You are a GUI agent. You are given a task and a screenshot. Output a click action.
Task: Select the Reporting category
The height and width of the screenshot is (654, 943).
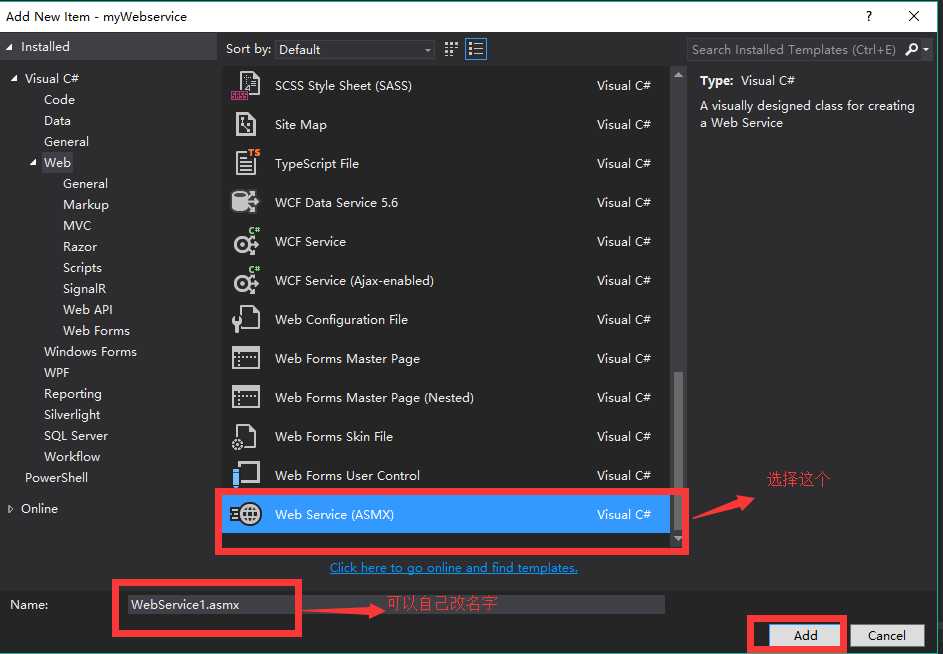[x=73, y=394]
